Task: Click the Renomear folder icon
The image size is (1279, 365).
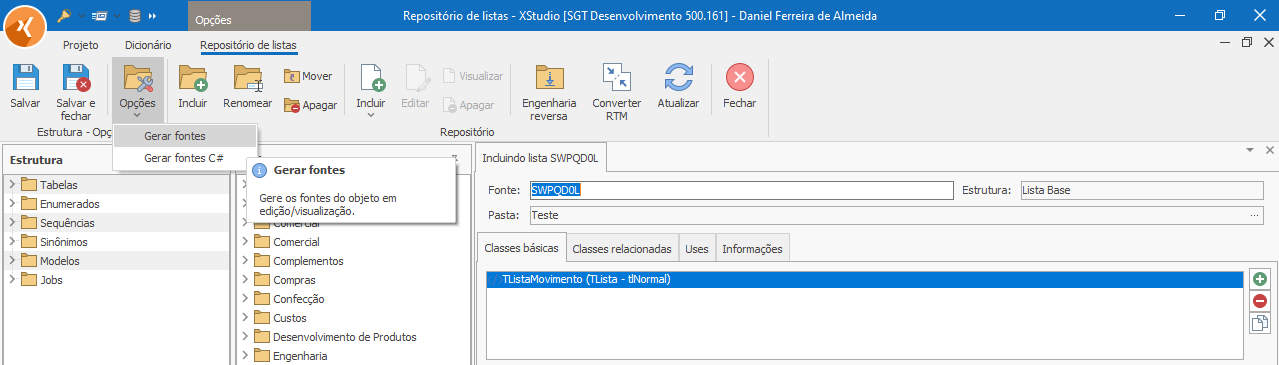Action: (x=247, y=78)
